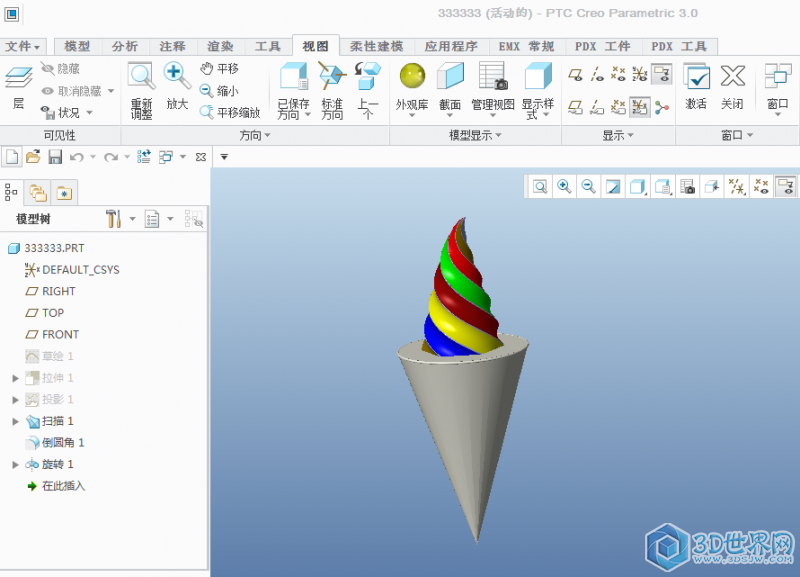Screen dimensions: 800x577
Task: Toggle annotation display on the in-graphics toolbar
Action: tap(786, 187)
